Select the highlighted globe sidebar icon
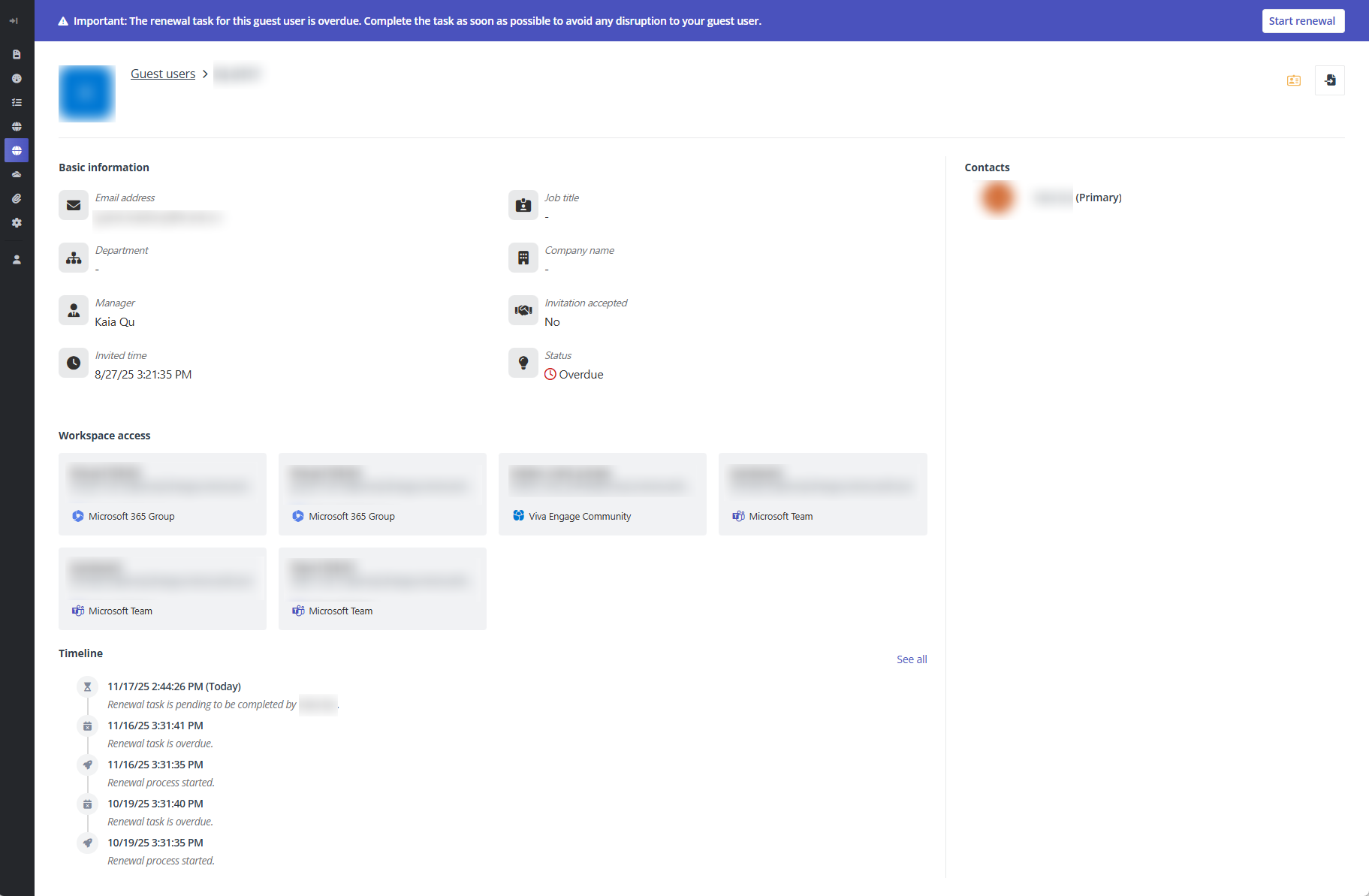The image size is (1369, 896). pyautogui.click(x=17, y=150)
